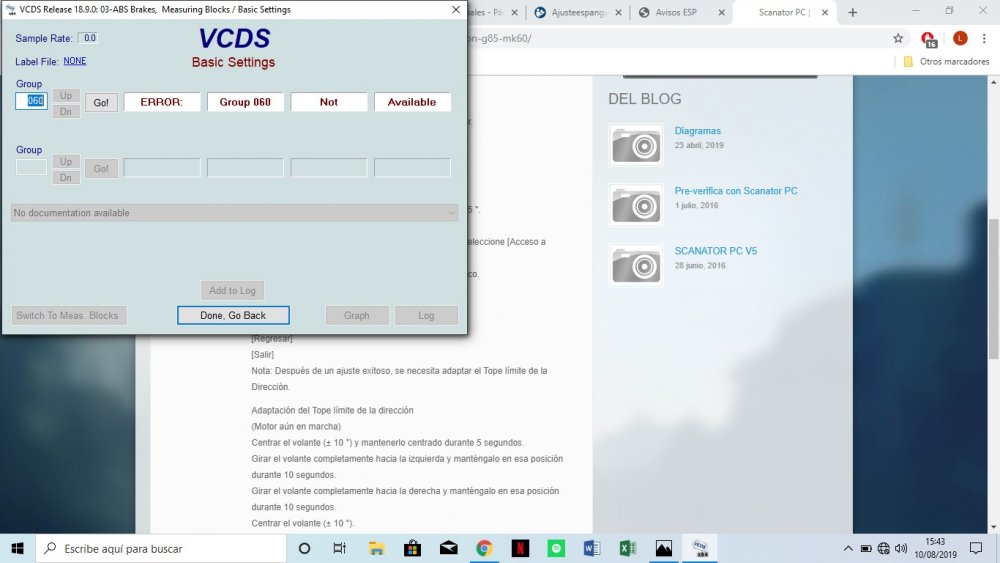The image size is (1000, 563).
Task: Click the taskbar search box
Action: tap(161, 548)
